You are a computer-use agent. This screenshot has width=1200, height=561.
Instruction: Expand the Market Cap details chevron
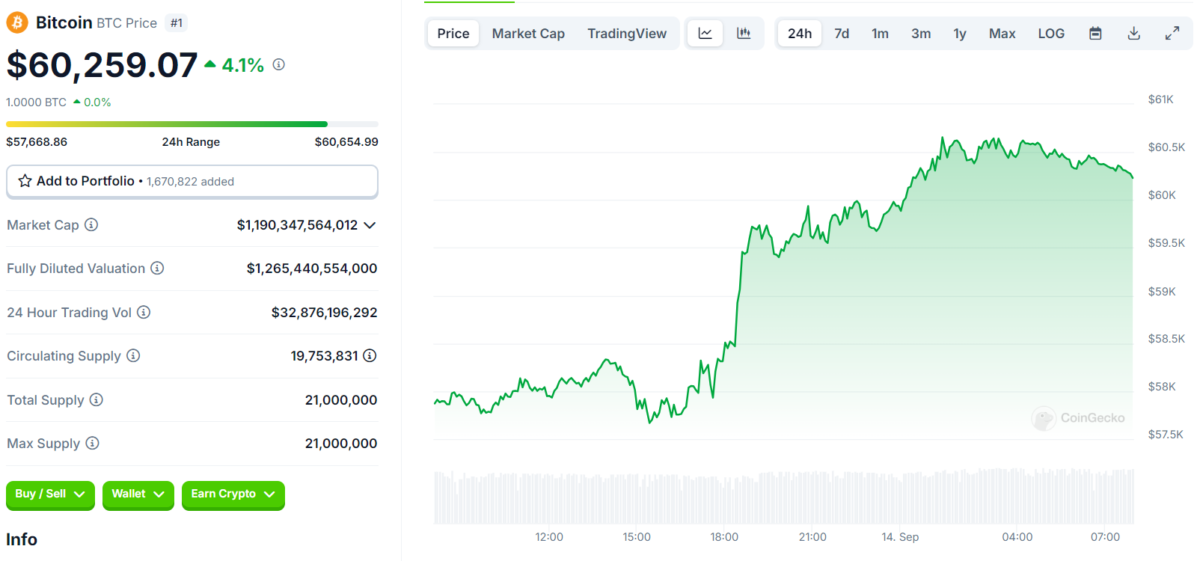[370, 225]
